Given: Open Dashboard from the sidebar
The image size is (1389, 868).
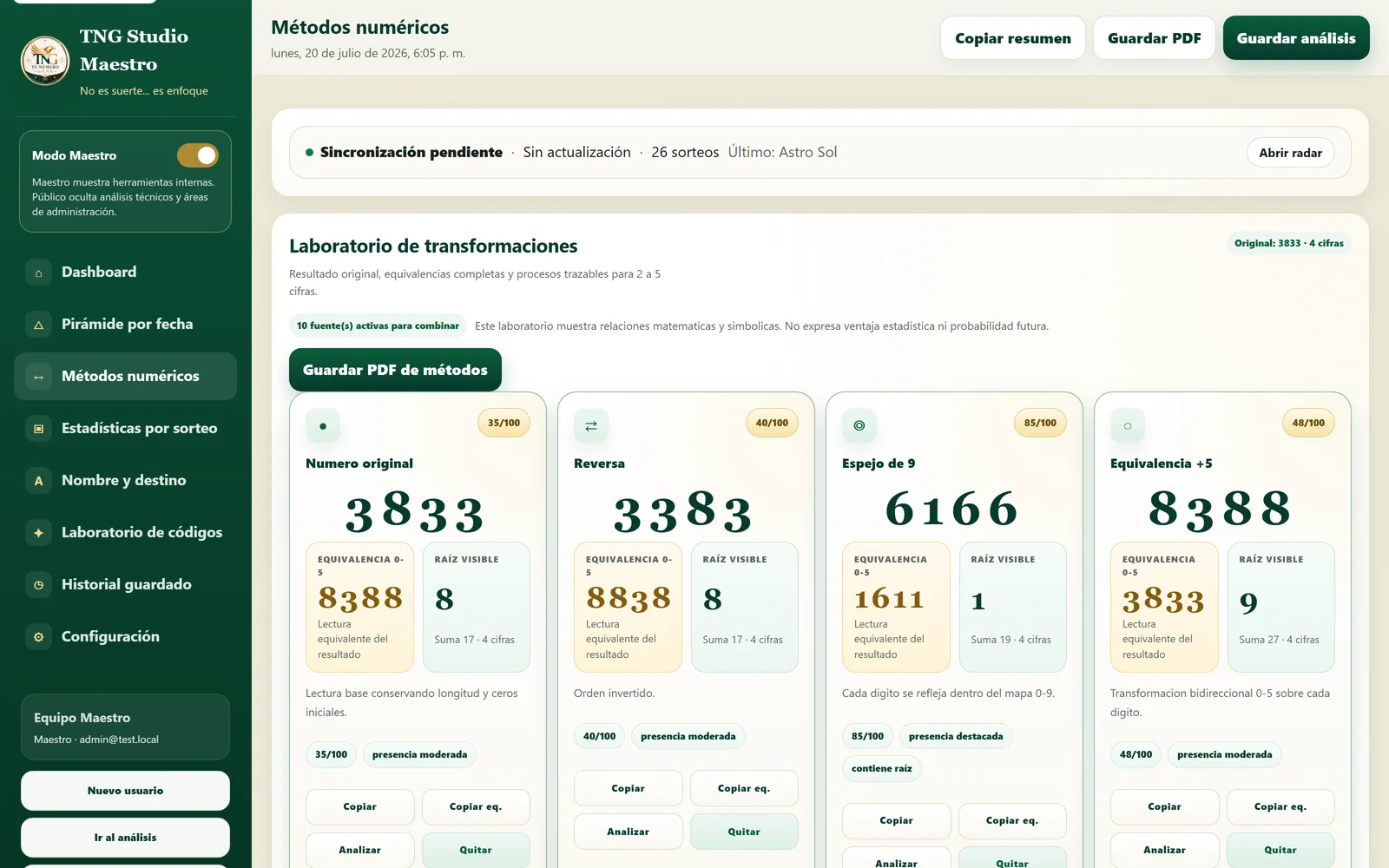Looking at the screenshot, I should 125,273.
